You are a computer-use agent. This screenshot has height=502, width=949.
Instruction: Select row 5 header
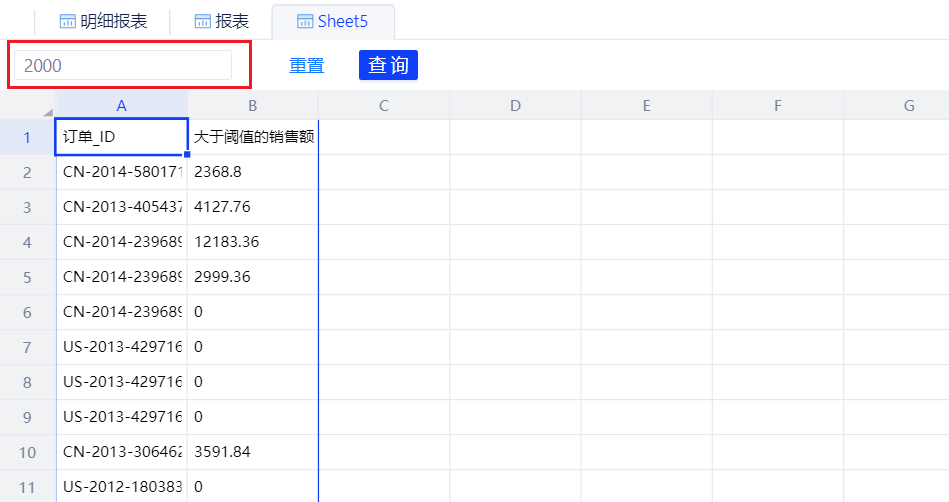coord(28,277)
